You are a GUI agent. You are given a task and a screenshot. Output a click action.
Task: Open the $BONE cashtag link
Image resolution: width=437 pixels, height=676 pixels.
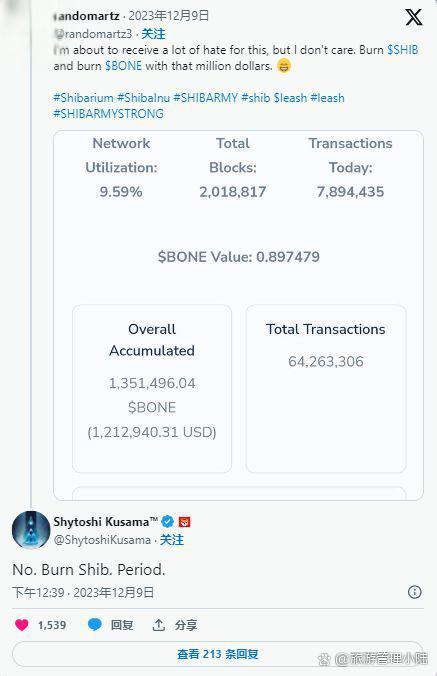(x=123, y=66)
